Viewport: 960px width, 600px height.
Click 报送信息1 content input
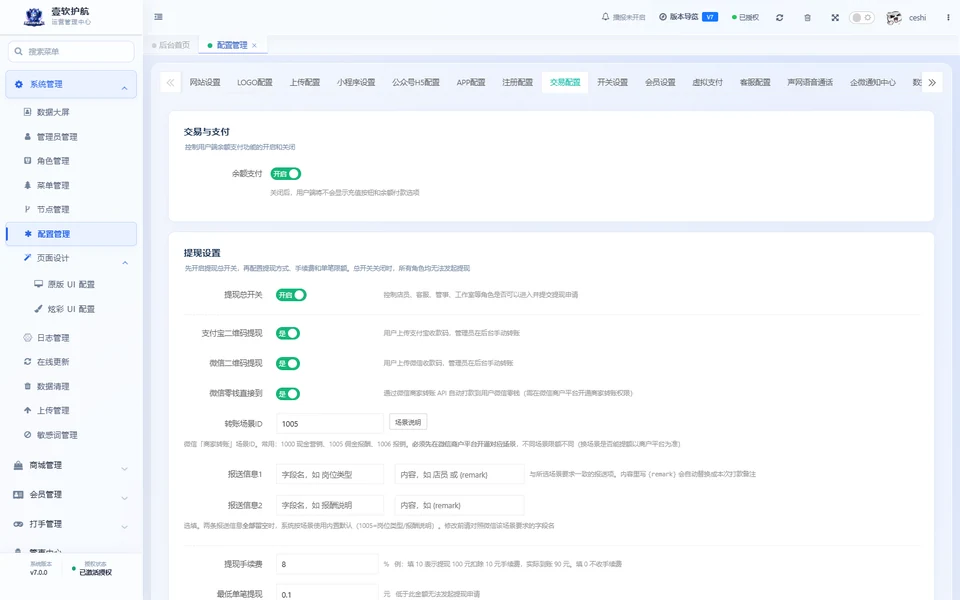coord(459,474)
